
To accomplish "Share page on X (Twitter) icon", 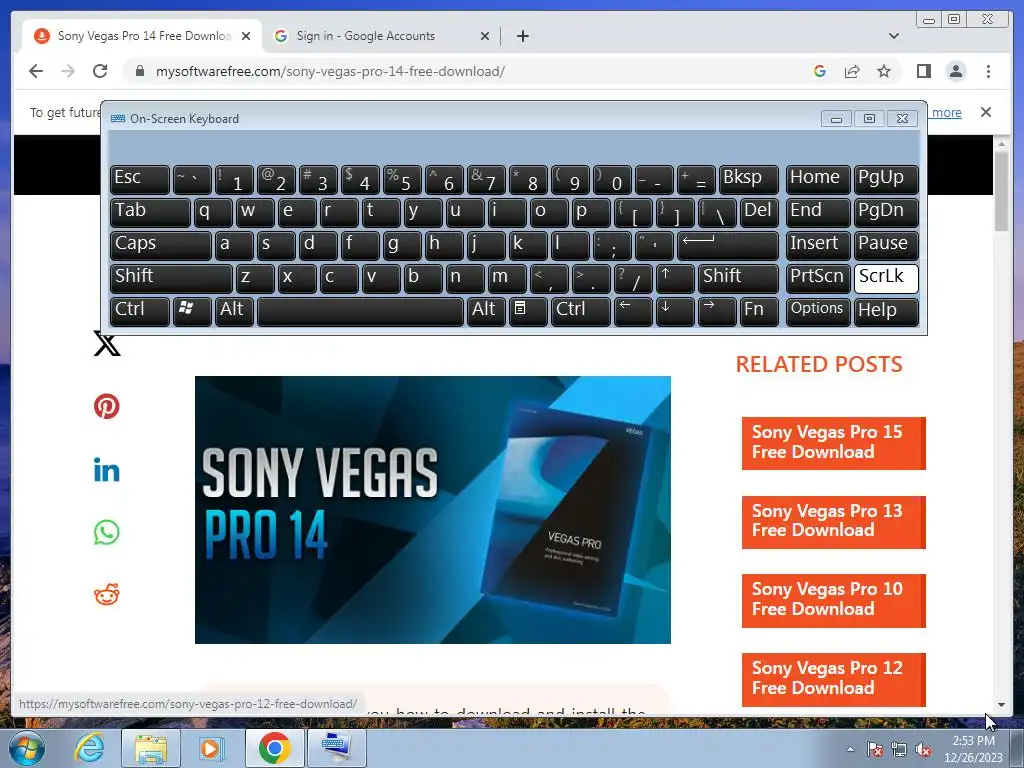I will coord(107,344).
